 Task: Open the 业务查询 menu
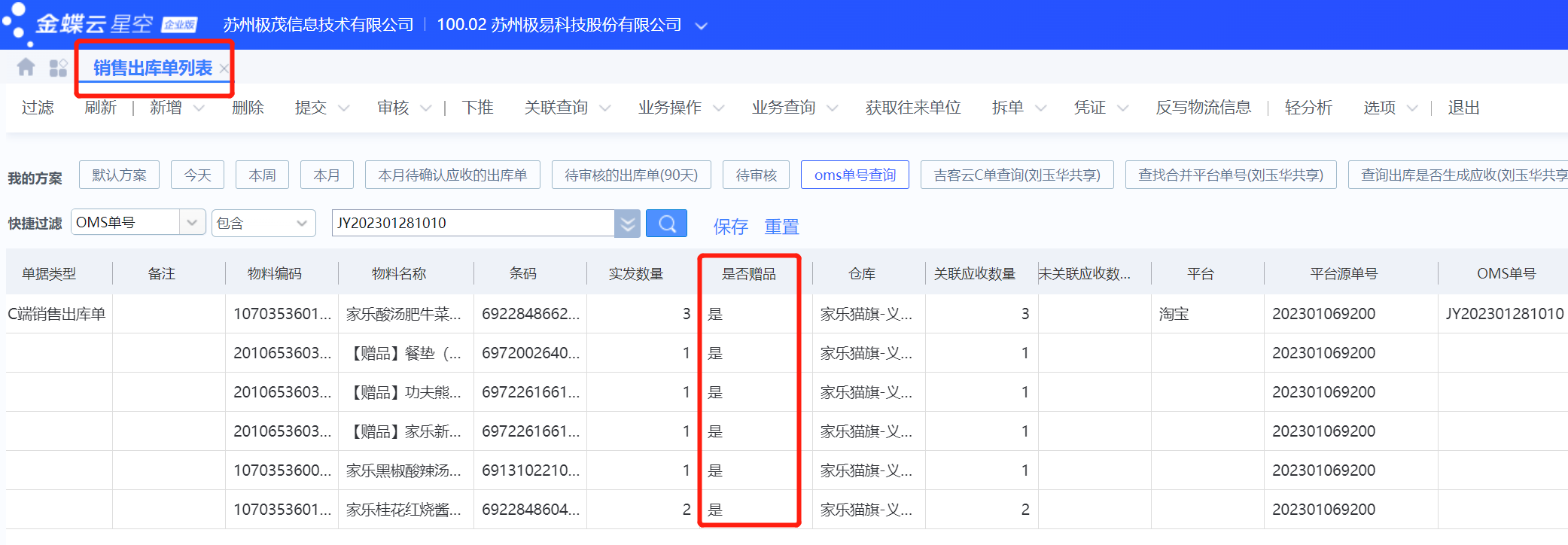pos(794,108)
